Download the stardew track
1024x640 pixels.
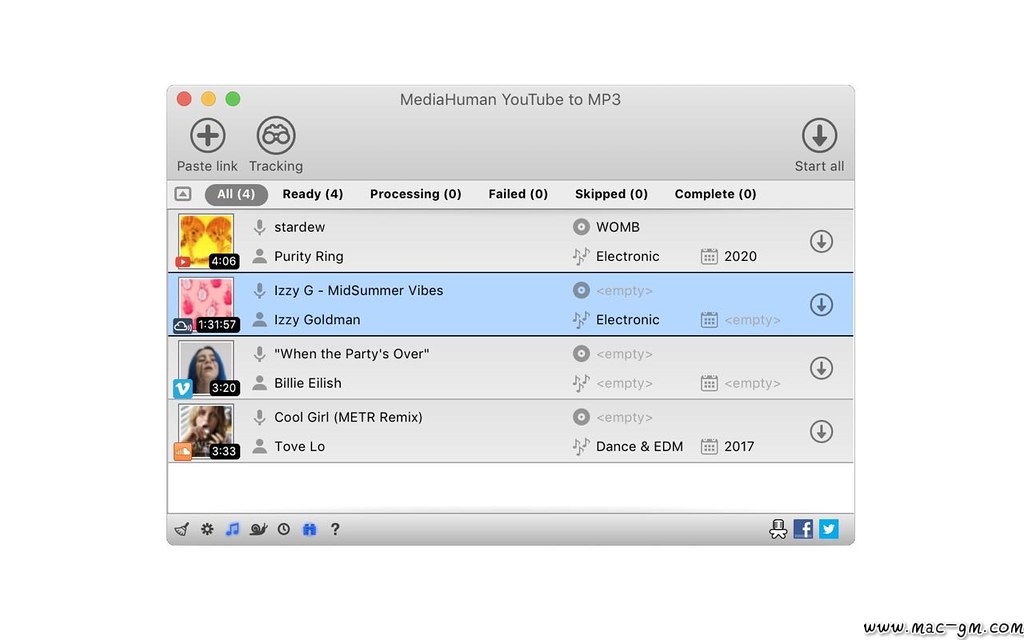click(x=821, y=242)
